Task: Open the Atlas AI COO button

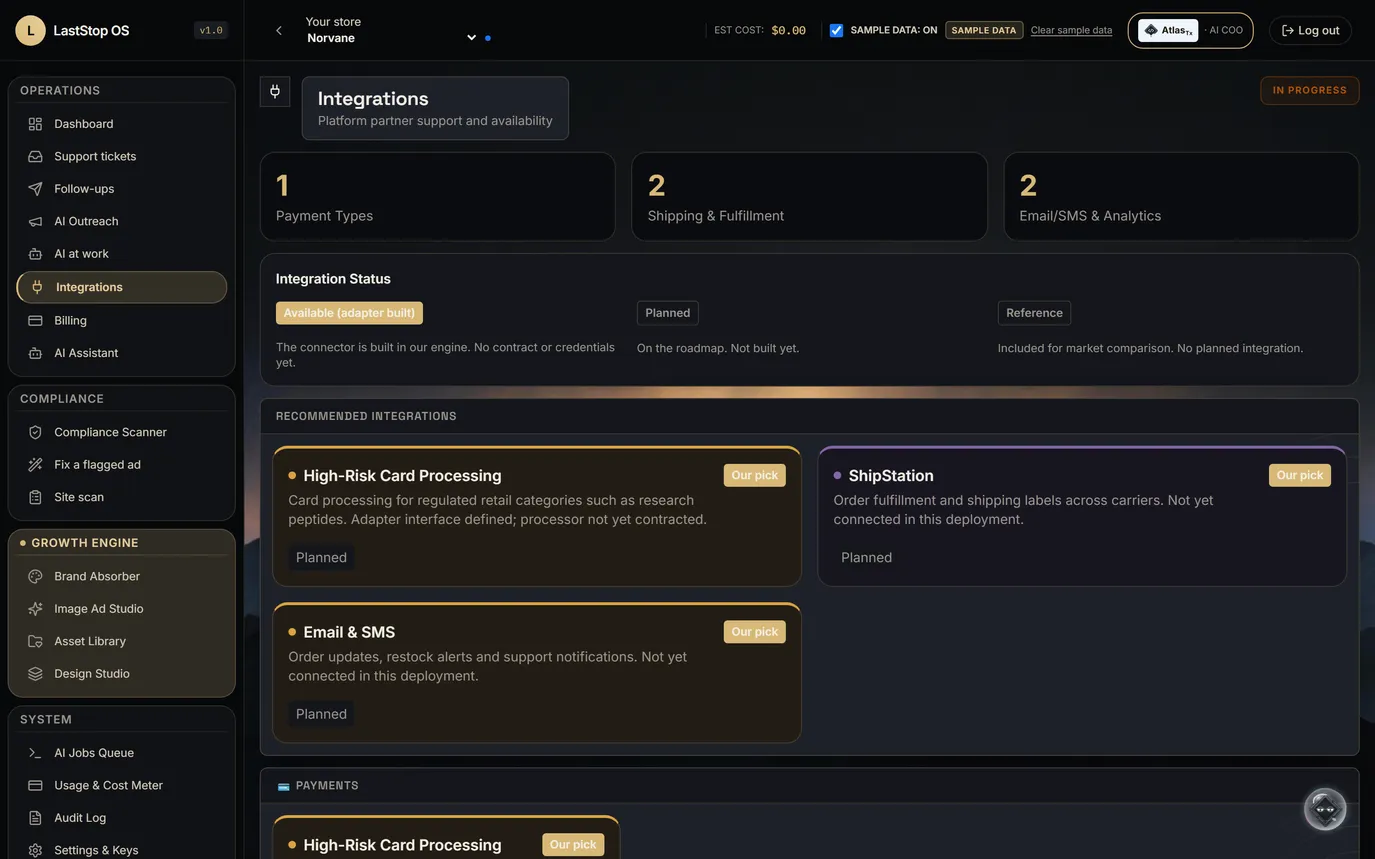Action: tap(1190, 30)
